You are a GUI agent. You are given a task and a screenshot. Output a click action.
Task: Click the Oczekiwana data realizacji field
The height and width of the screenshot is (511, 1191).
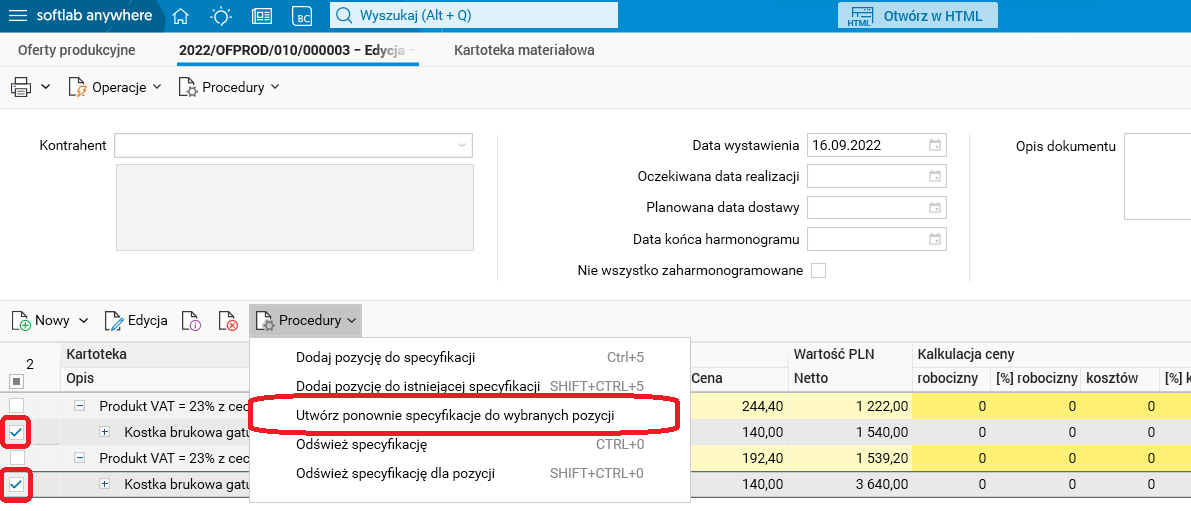point(877,177)
